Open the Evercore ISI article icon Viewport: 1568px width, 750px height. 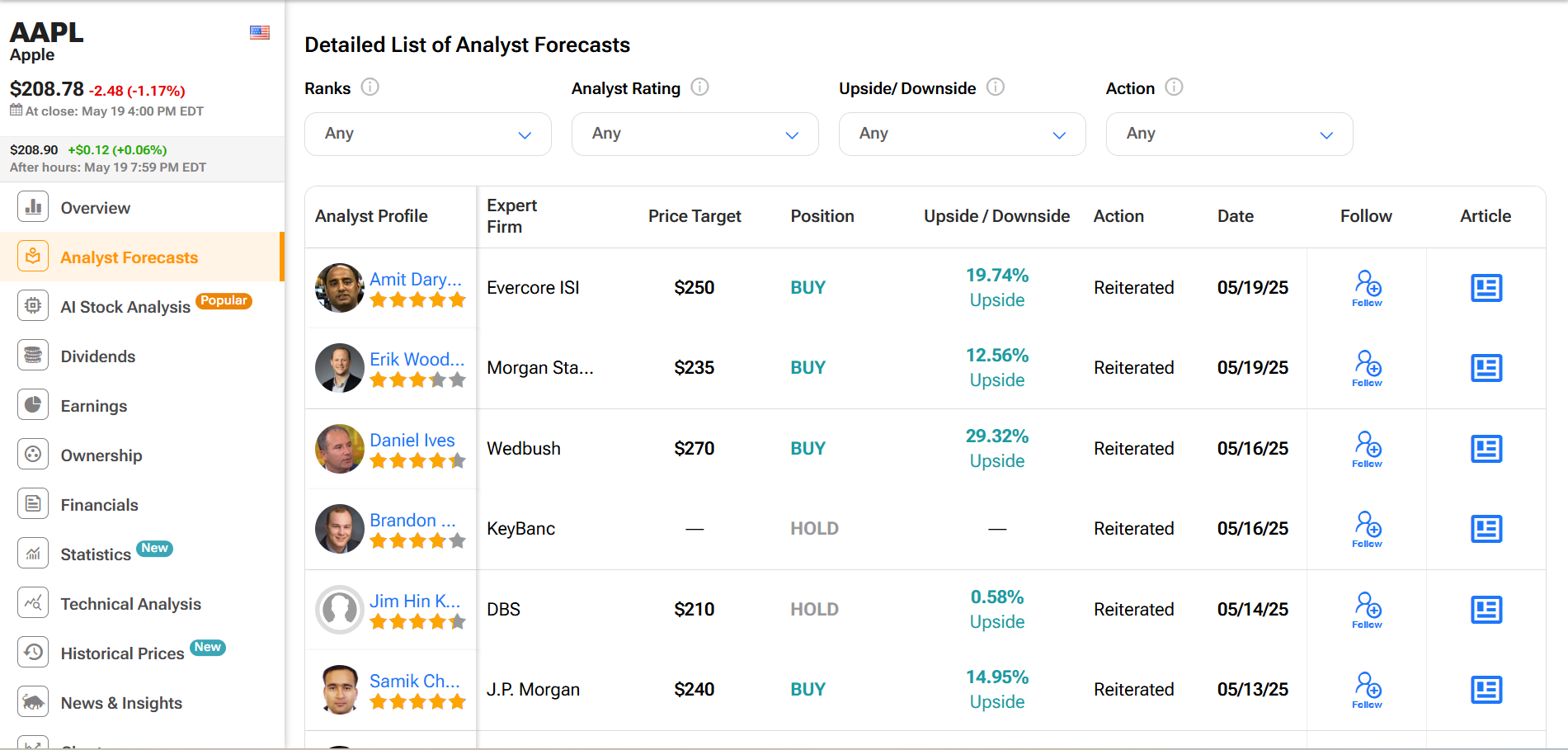(1486, 288)
